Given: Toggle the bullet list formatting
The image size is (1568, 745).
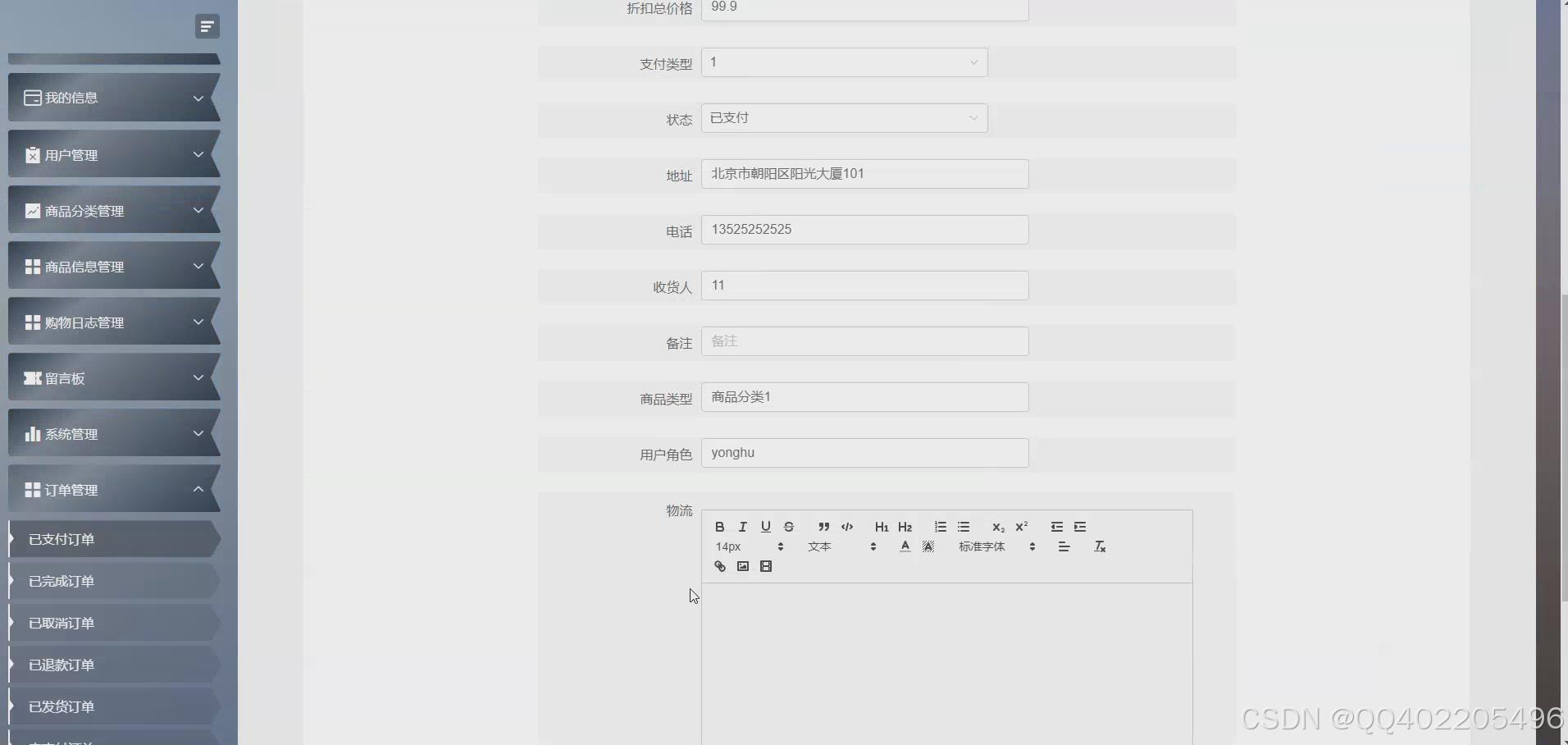Looking at the screenshot, I should 965,526.
